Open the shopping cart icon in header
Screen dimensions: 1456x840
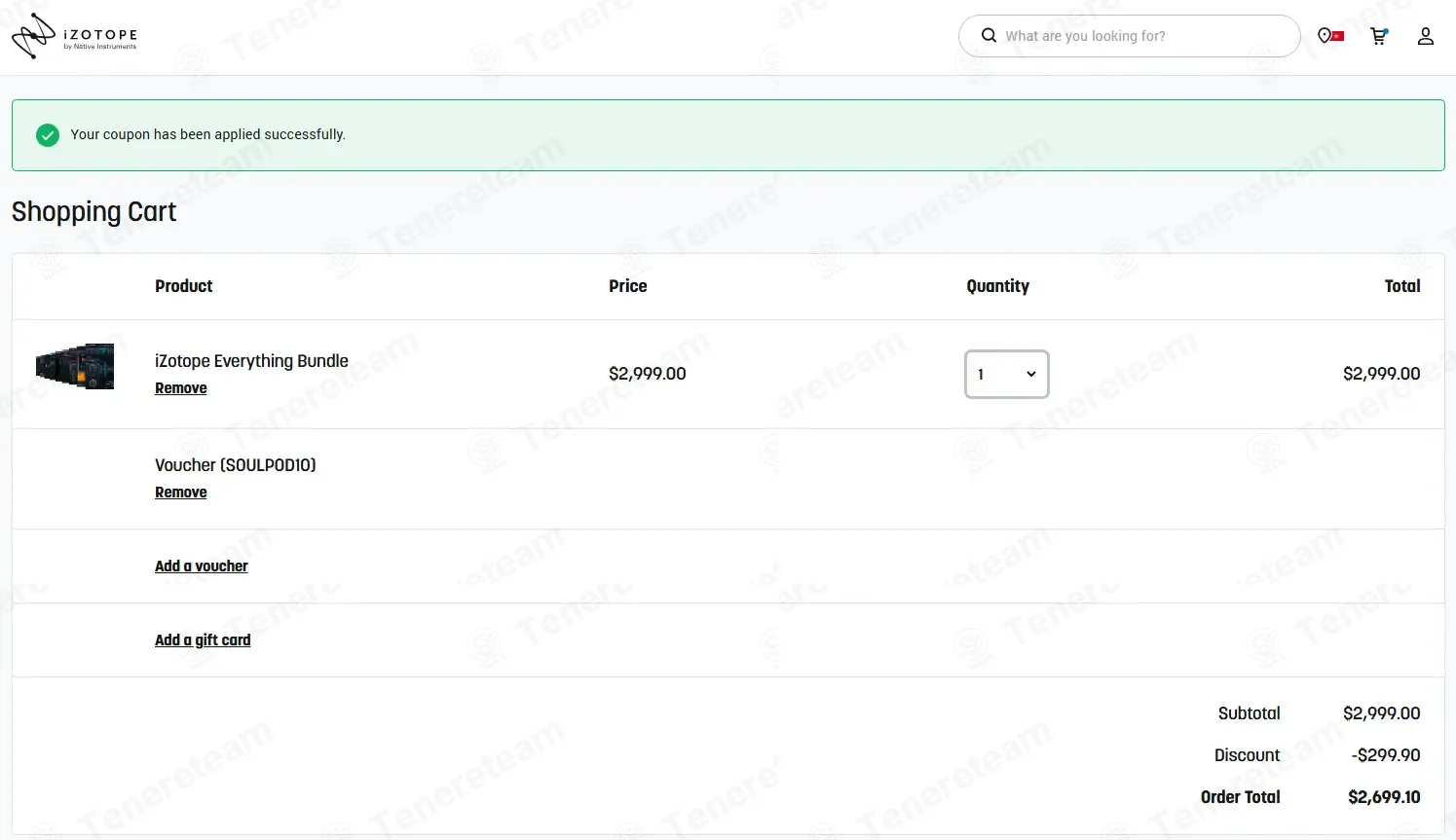point(1378,36)
